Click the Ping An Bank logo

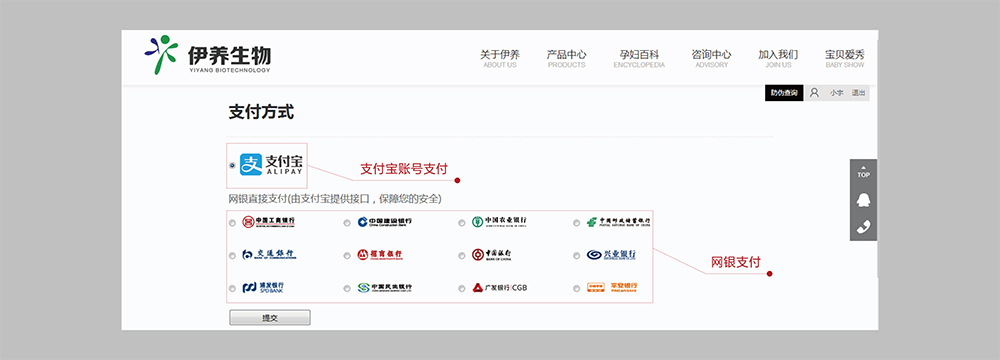click(x=612, y=287)
